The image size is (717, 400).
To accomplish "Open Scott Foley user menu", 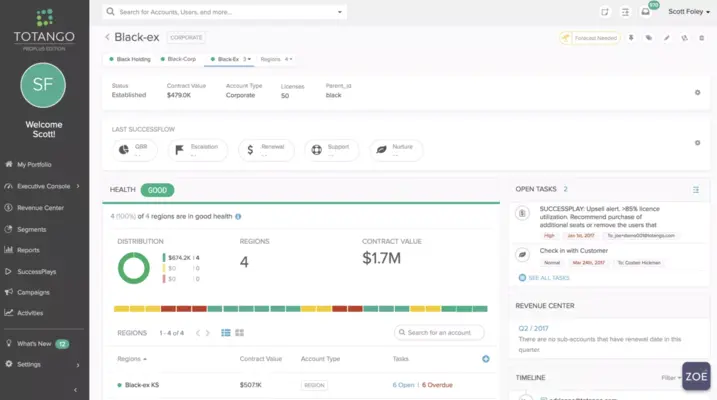I will [x=689, y=12].
